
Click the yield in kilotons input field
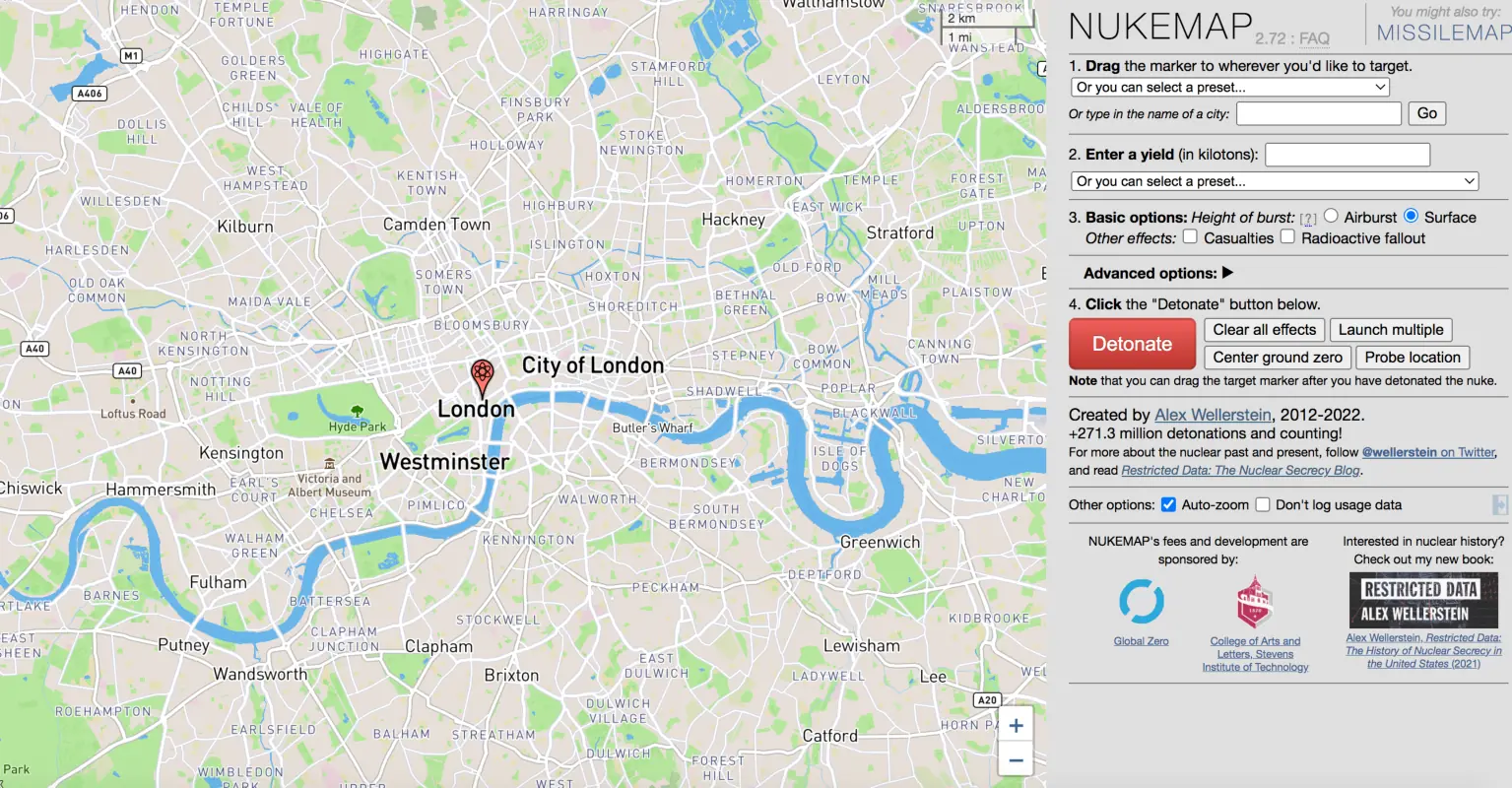click(1348, 155)
